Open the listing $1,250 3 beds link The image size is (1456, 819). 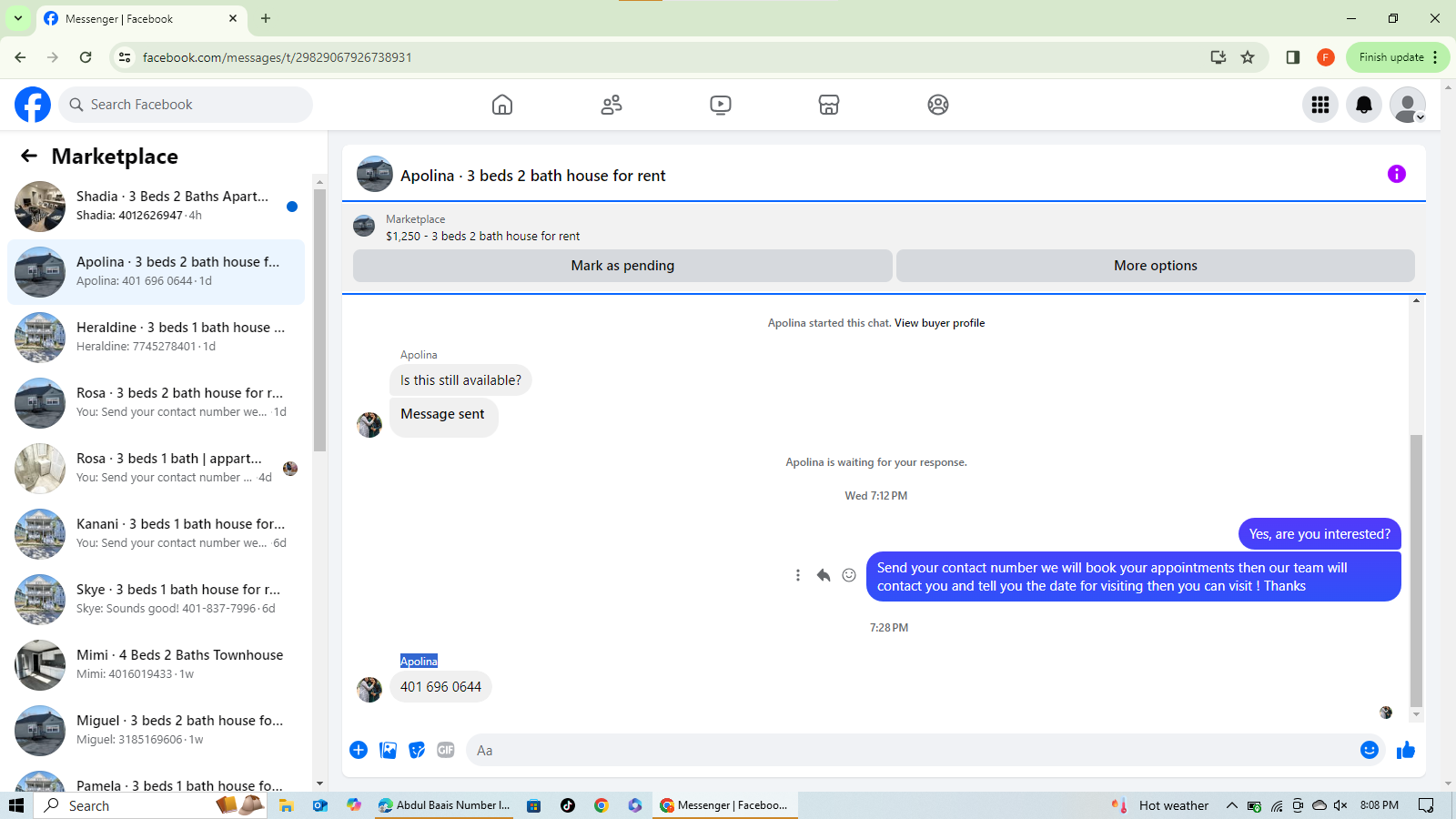coord(482,236)
